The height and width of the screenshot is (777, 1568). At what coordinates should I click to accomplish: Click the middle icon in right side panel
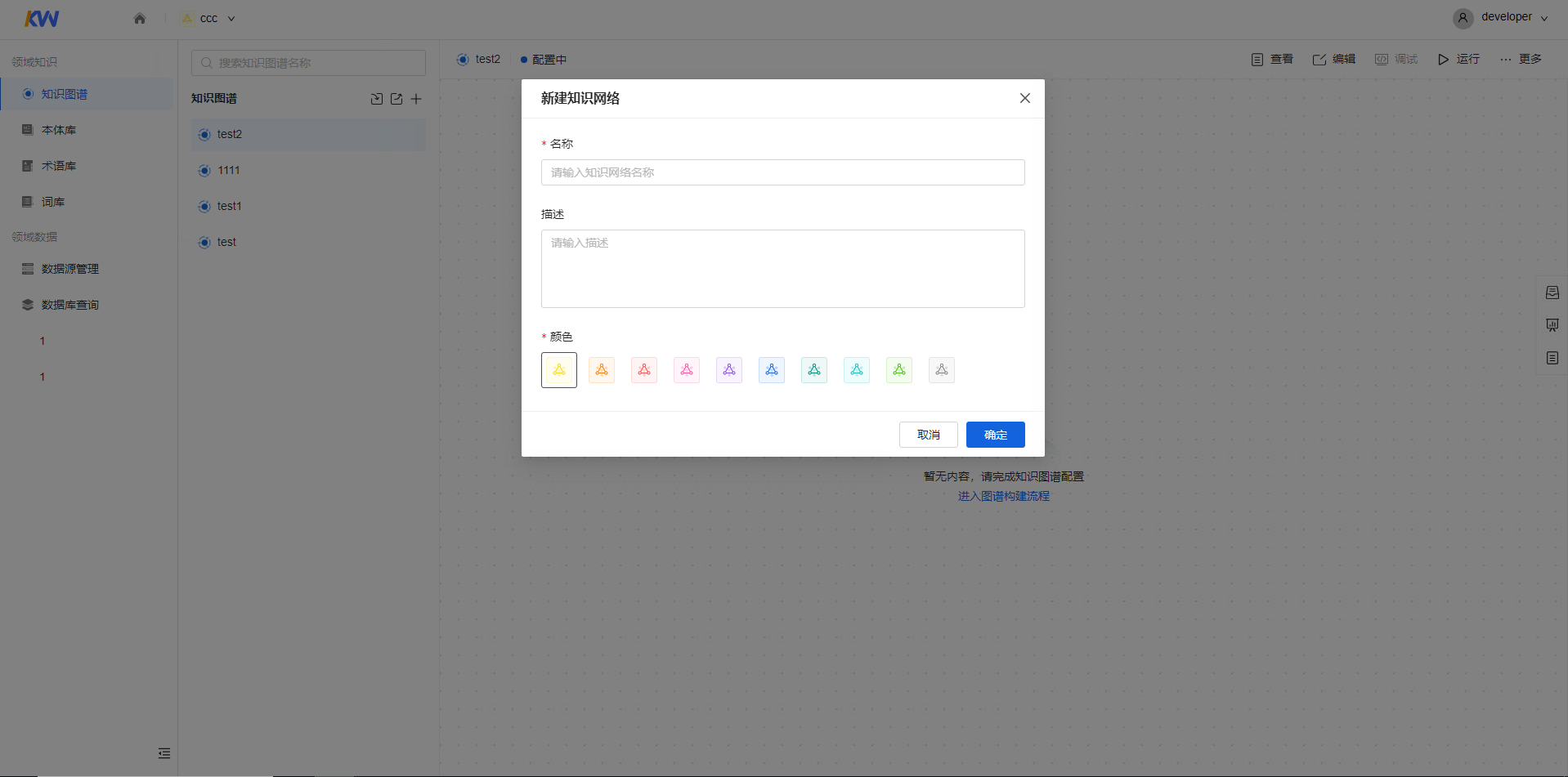[1552, 325]
